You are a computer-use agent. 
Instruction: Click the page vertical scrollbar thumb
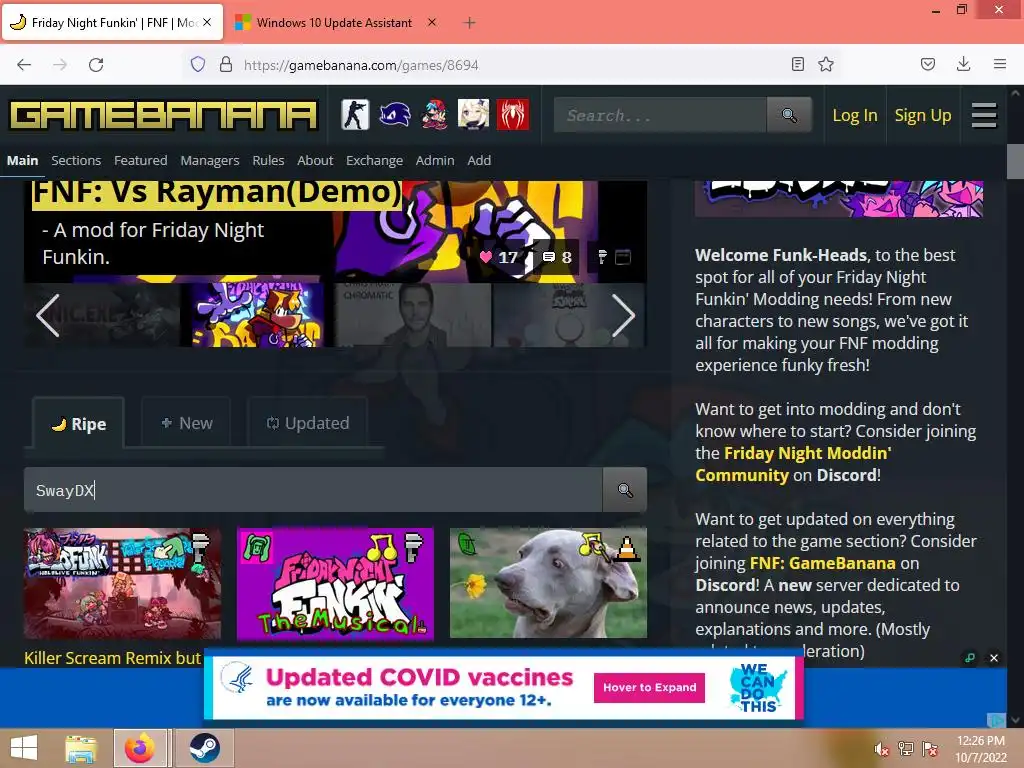pos(1015,161)
